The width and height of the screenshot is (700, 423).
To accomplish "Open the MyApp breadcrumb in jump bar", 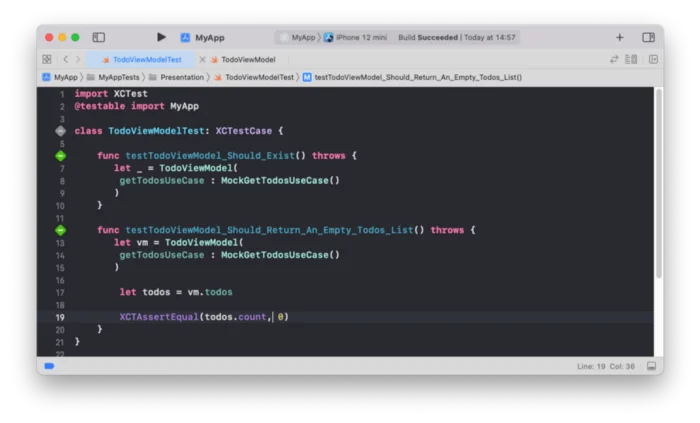I will click(x=60, y=77).
